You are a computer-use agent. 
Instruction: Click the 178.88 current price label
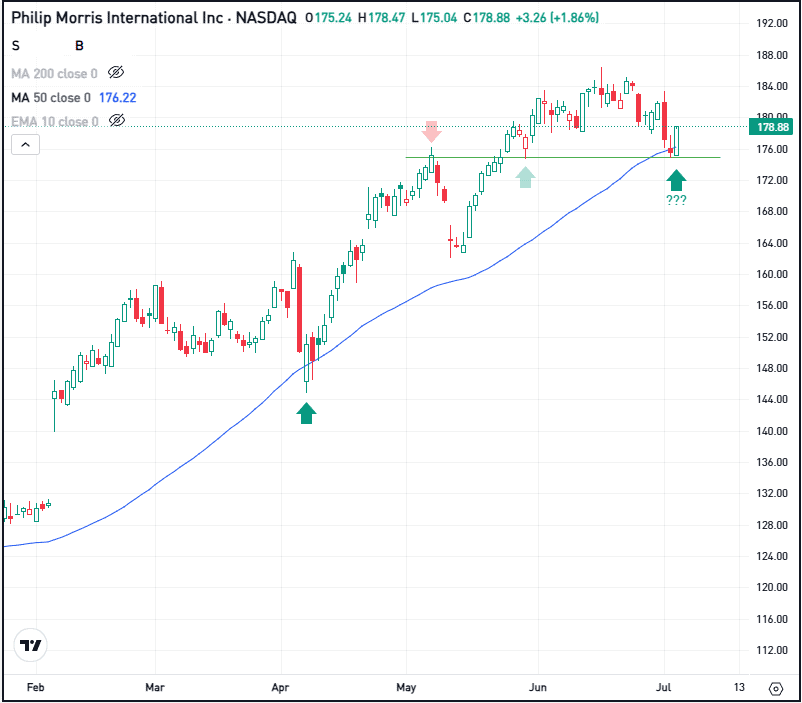click(x=772, y=127)
